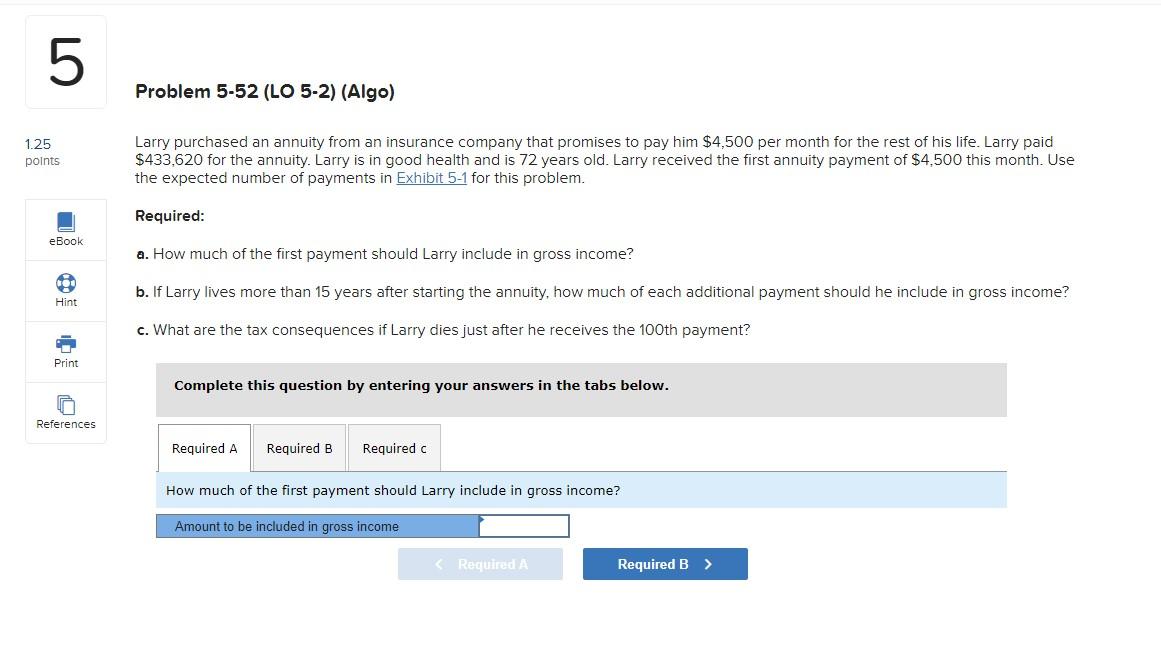
Task: Open the Print tool
Action: 65,351
